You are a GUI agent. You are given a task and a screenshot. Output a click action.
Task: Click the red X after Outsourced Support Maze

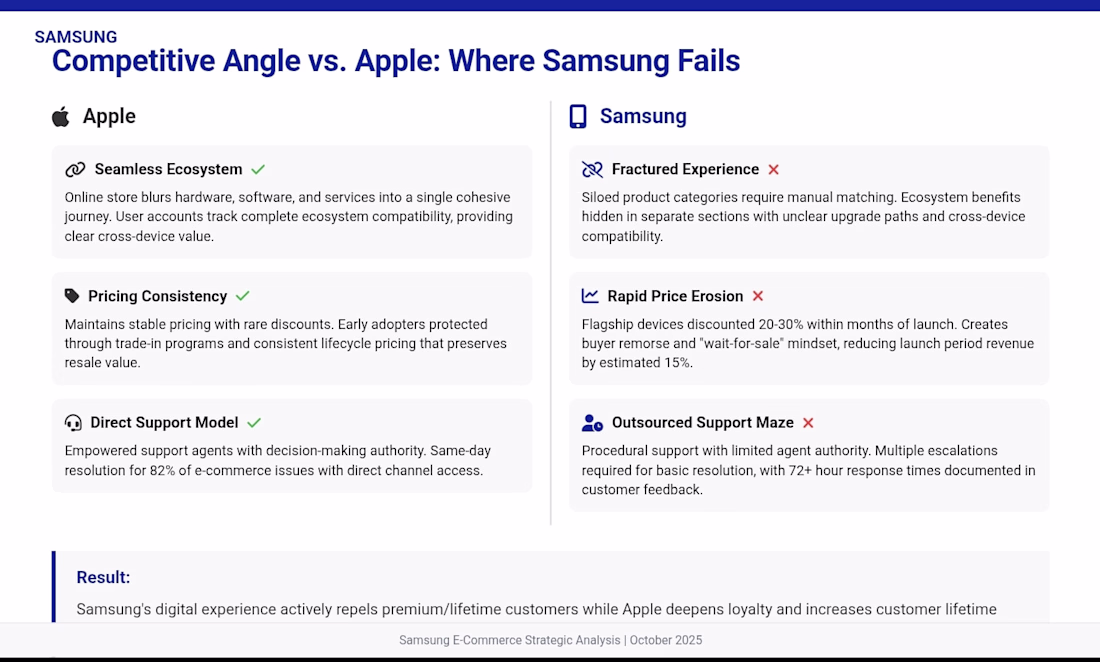808,423
